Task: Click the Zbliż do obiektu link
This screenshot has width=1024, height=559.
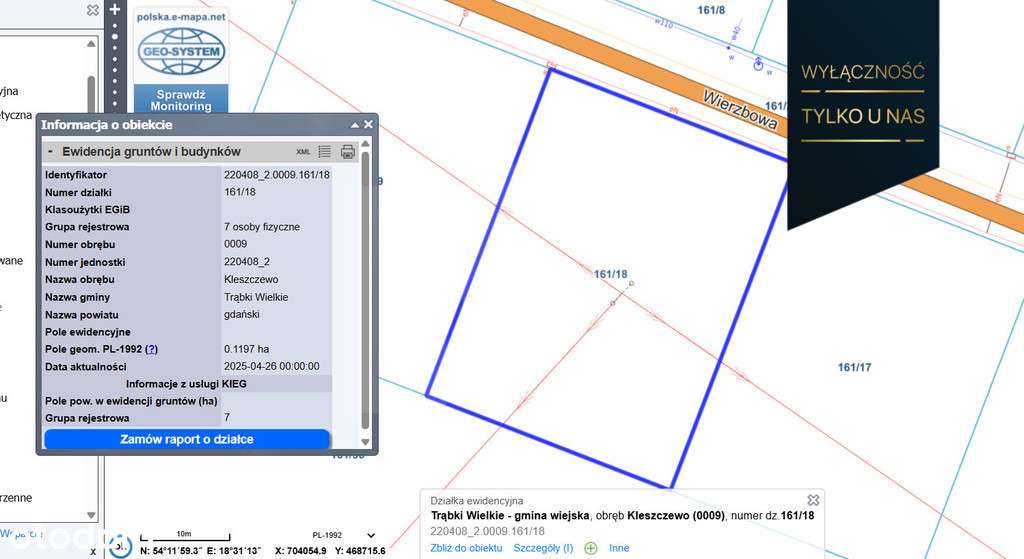Action: [466, 548]
